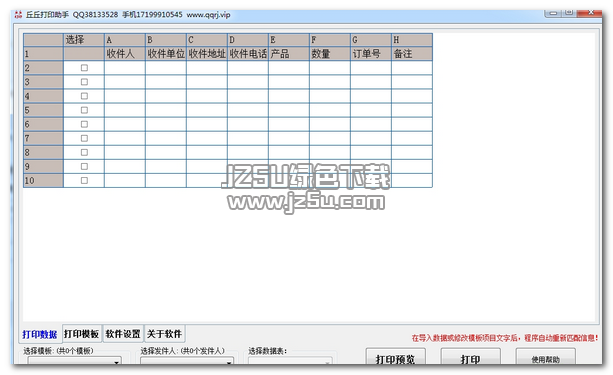Click the 打印 button

[470, 357]
